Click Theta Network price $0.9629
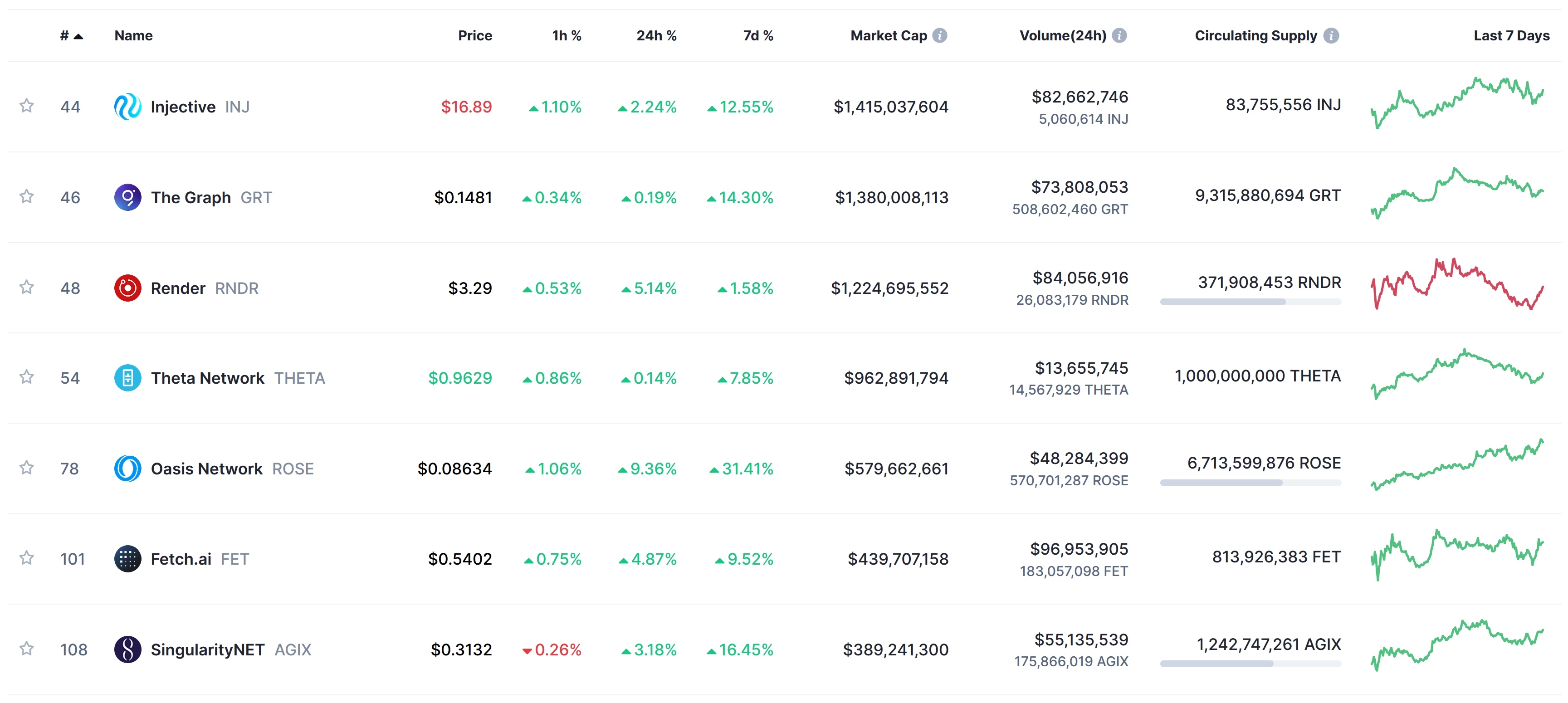The image size is (1568, 703). pyautogui.click(x=459, y=378)
